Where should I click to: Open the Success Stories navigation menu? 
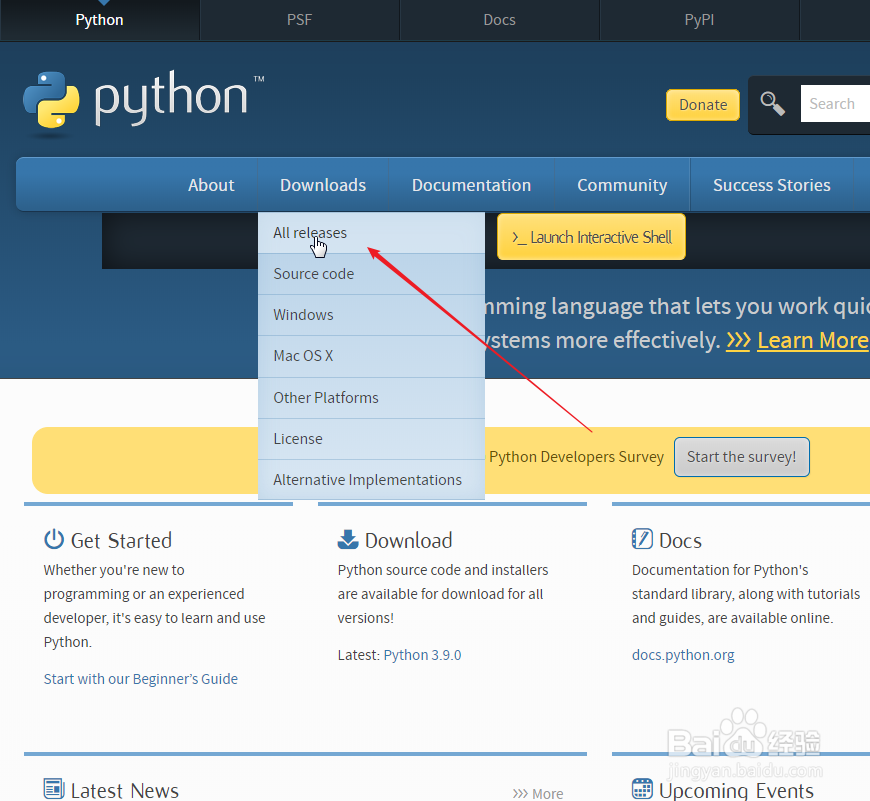(x=771, y=185)
